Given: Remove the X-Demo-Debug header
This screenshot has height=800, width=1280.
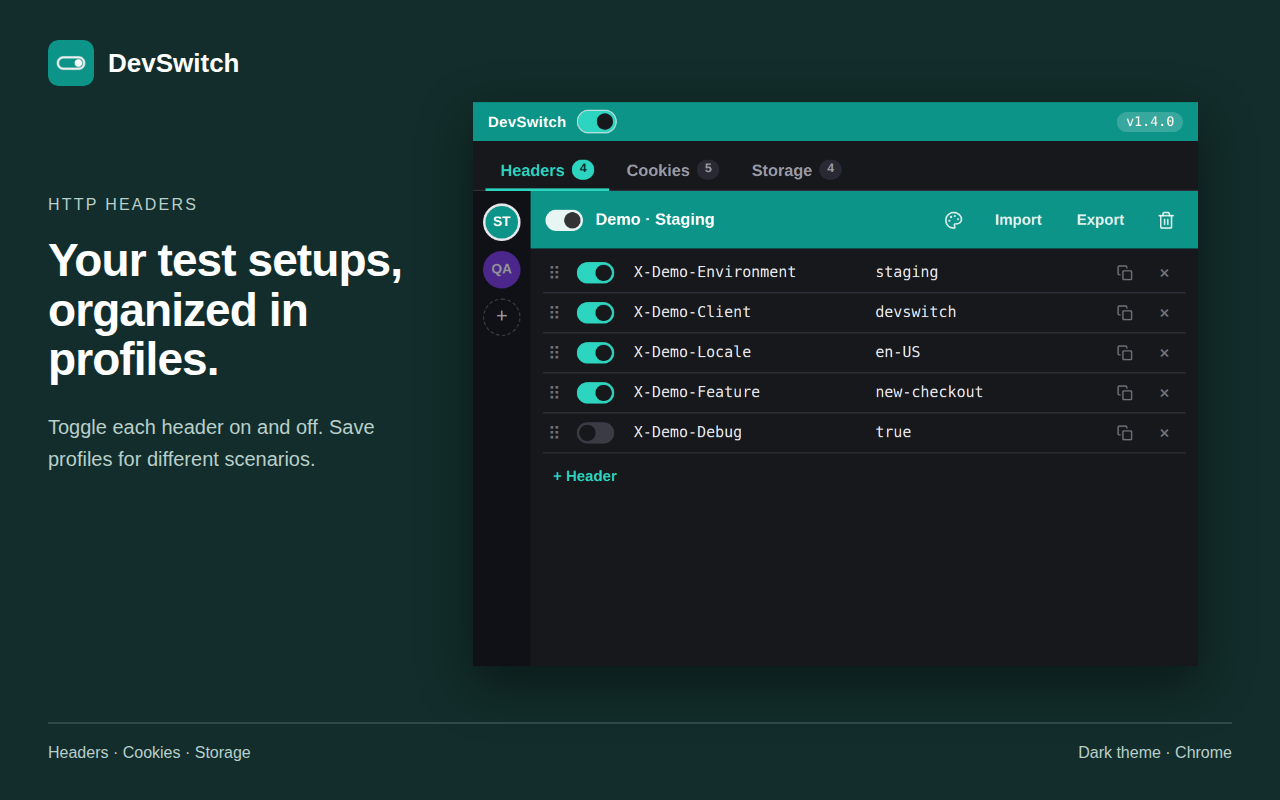Looking at the screenshot, I should point(1164,433).
